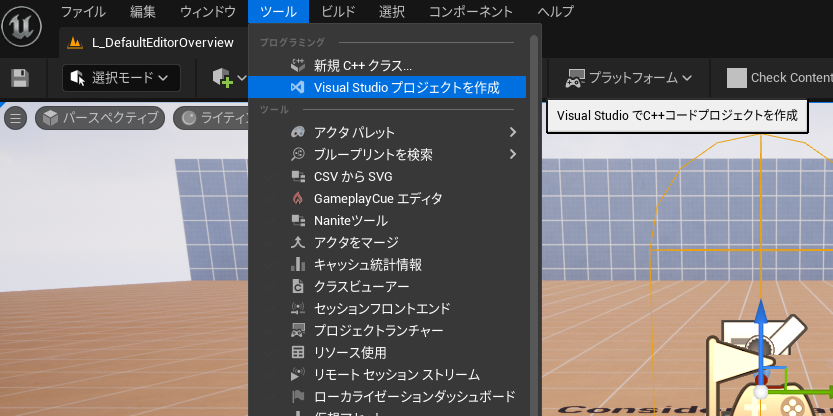Expand the ブループリントを検索 submenu arrow
833x416 pixels.
pyautogui.click(x=513, y=154)
